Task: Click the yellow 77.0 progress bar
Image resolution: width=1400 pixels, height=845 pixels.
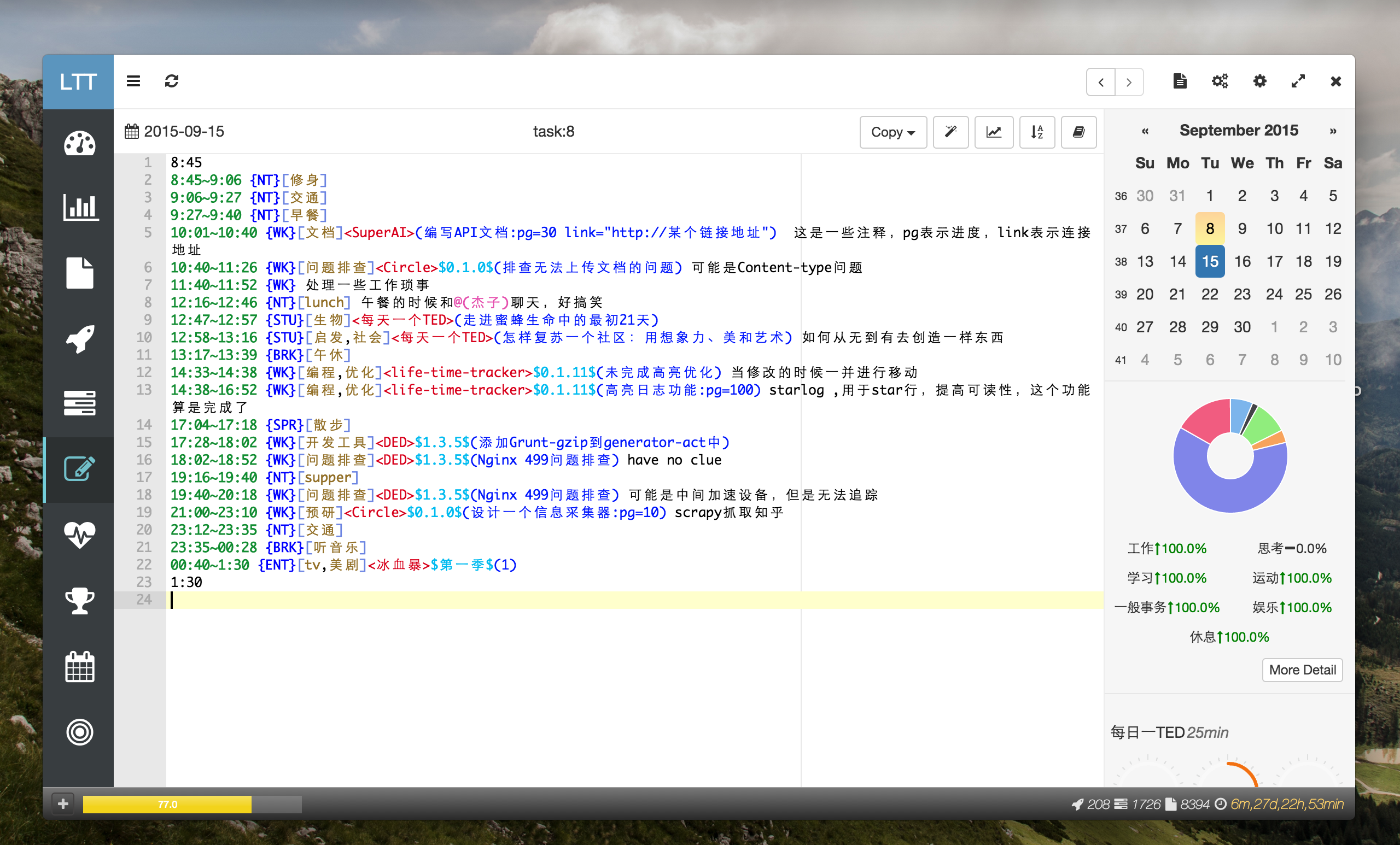Action: pos(167,804)
